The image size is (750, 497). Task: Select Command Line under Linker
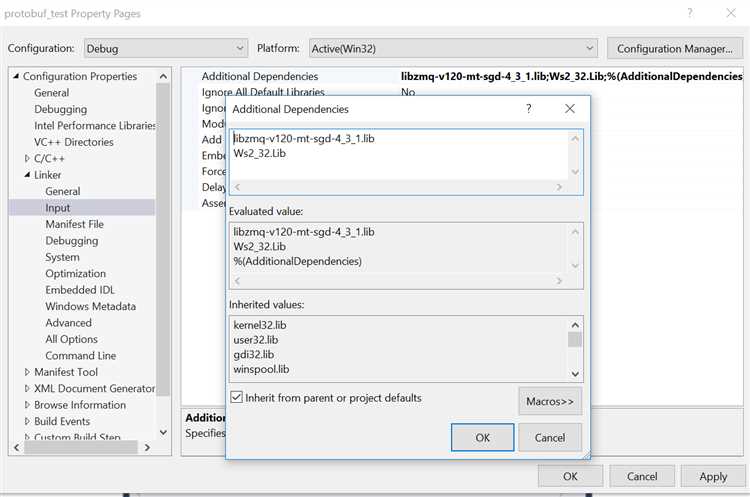80,355
